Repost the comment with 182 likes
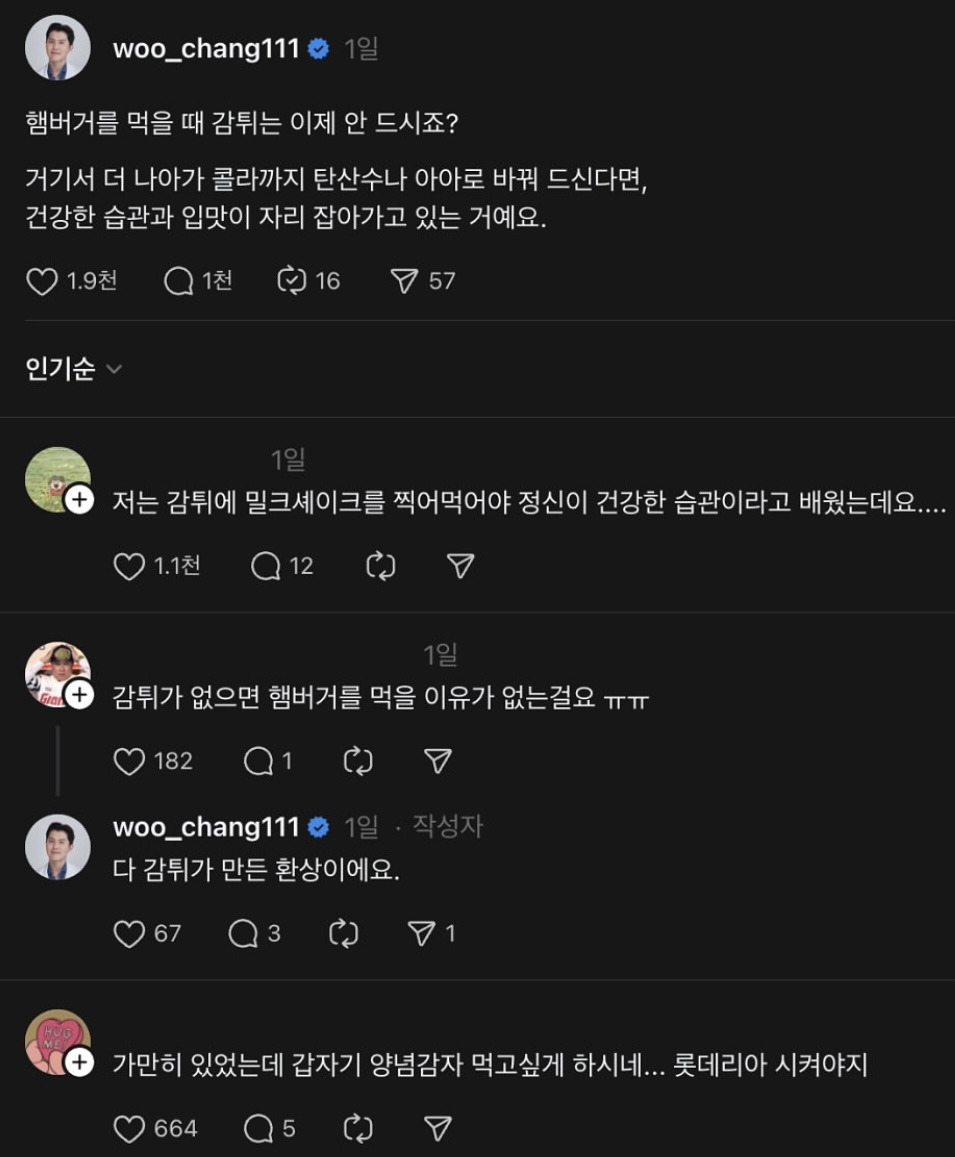Viewport: 955px width, 1157px height. pos(357,761)
